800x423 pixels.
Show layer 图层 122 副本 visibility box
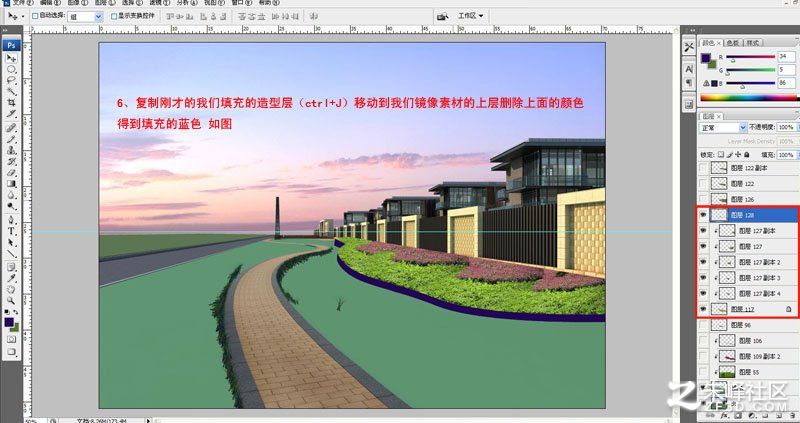click(x=704, y=168)
